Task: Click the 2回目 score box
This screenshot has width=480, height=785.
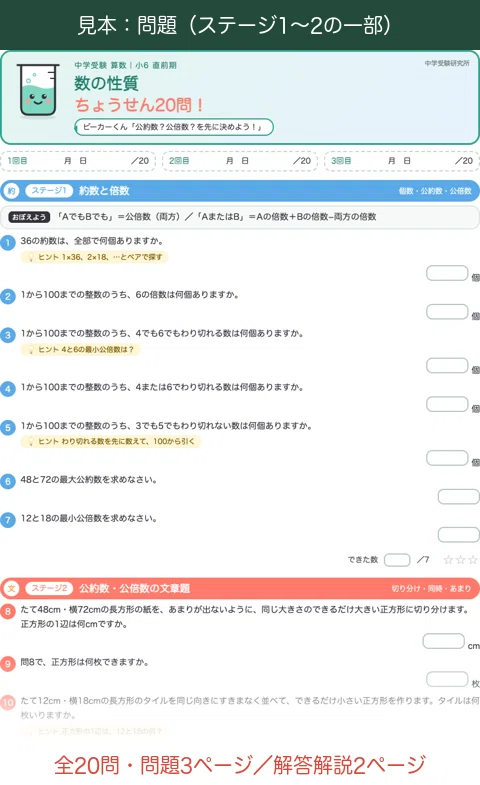Action: click(240, 161)
